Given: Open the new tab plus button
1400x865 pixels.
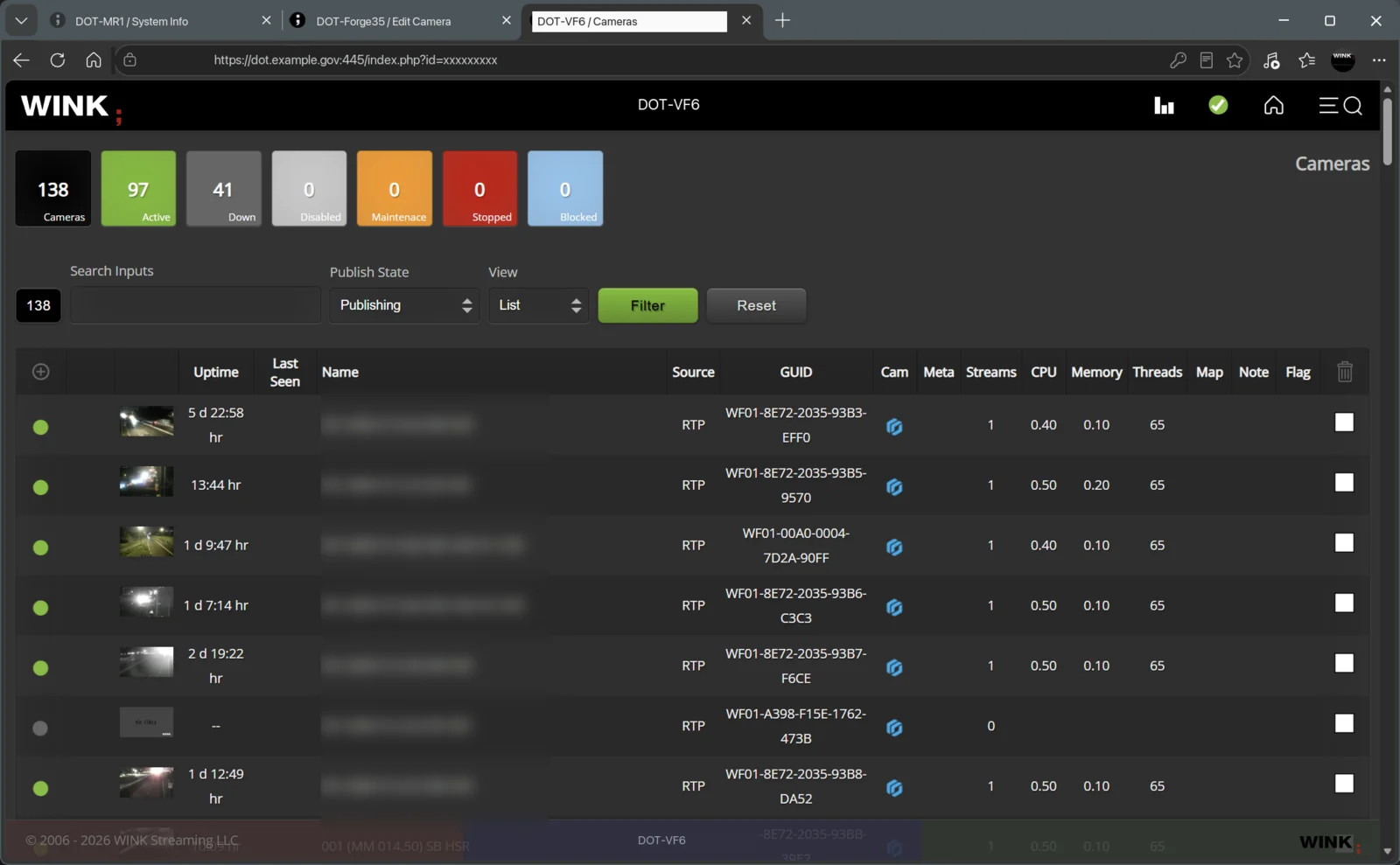Looking at the screenshot, I should 782,20.
